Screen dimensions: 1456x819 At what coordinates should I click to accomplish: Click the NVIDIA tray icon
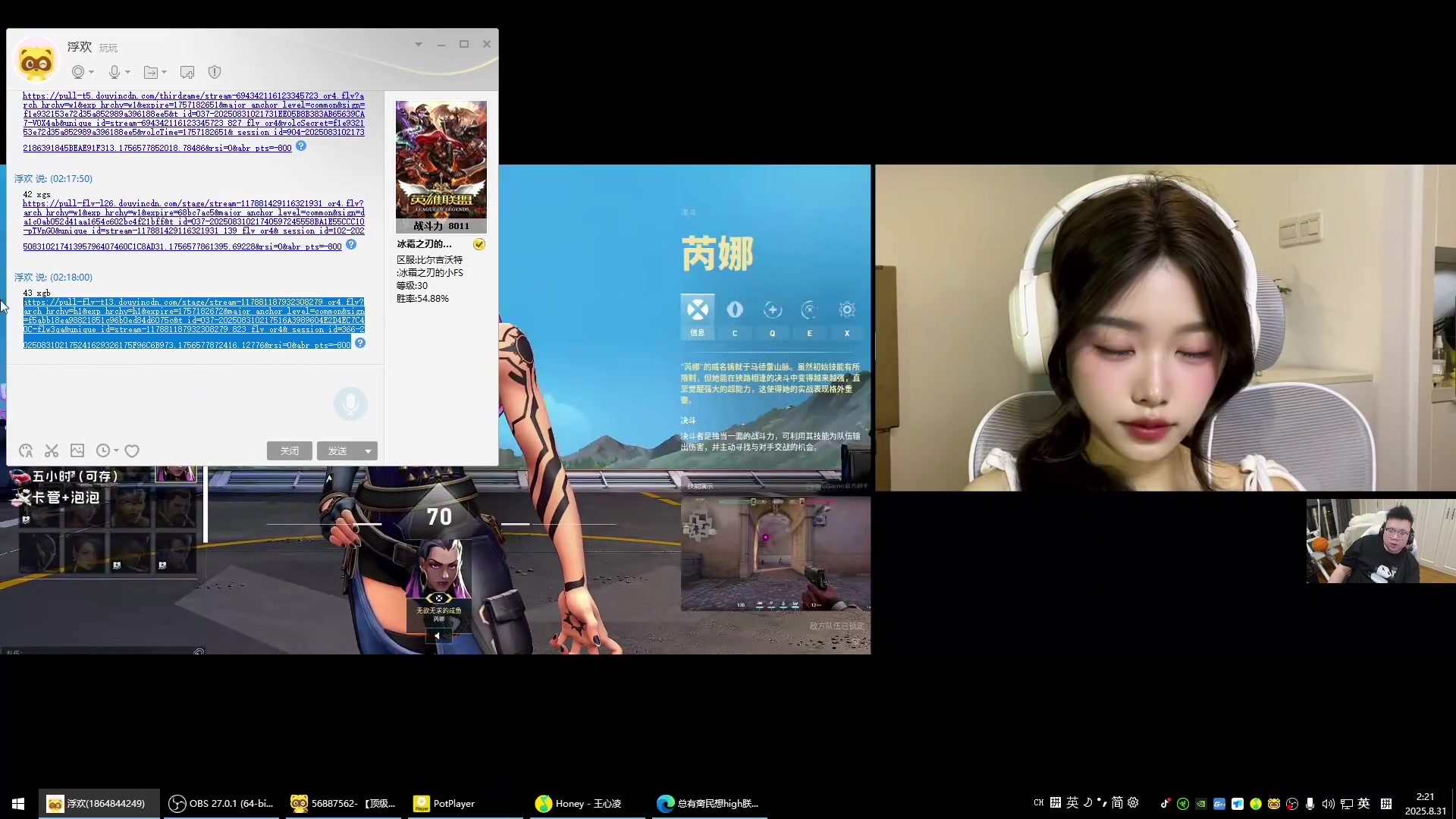(x=1201, y=804)
